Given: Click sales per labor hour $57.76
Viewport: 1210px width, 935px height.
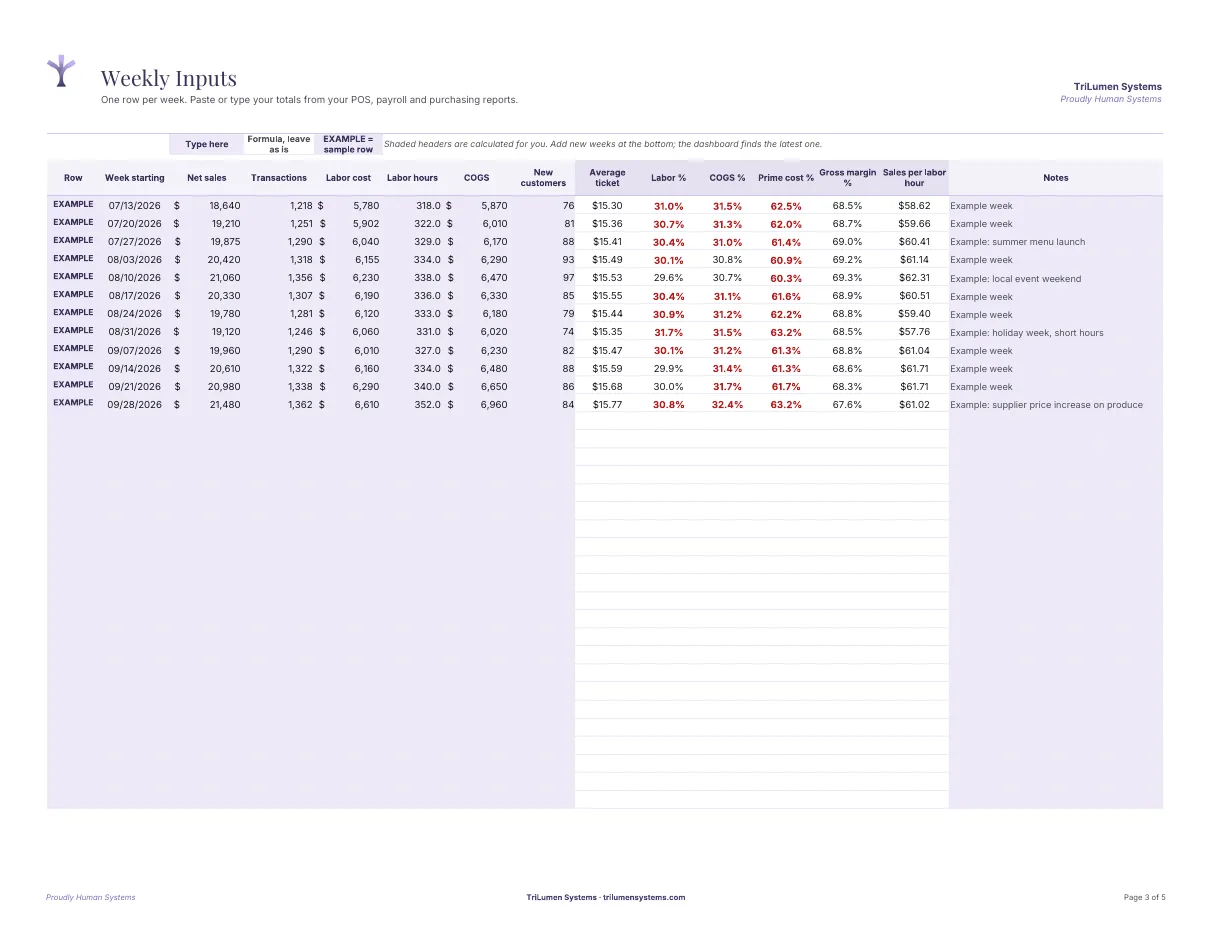Looking at the screenshot, I should click(914, 332).
